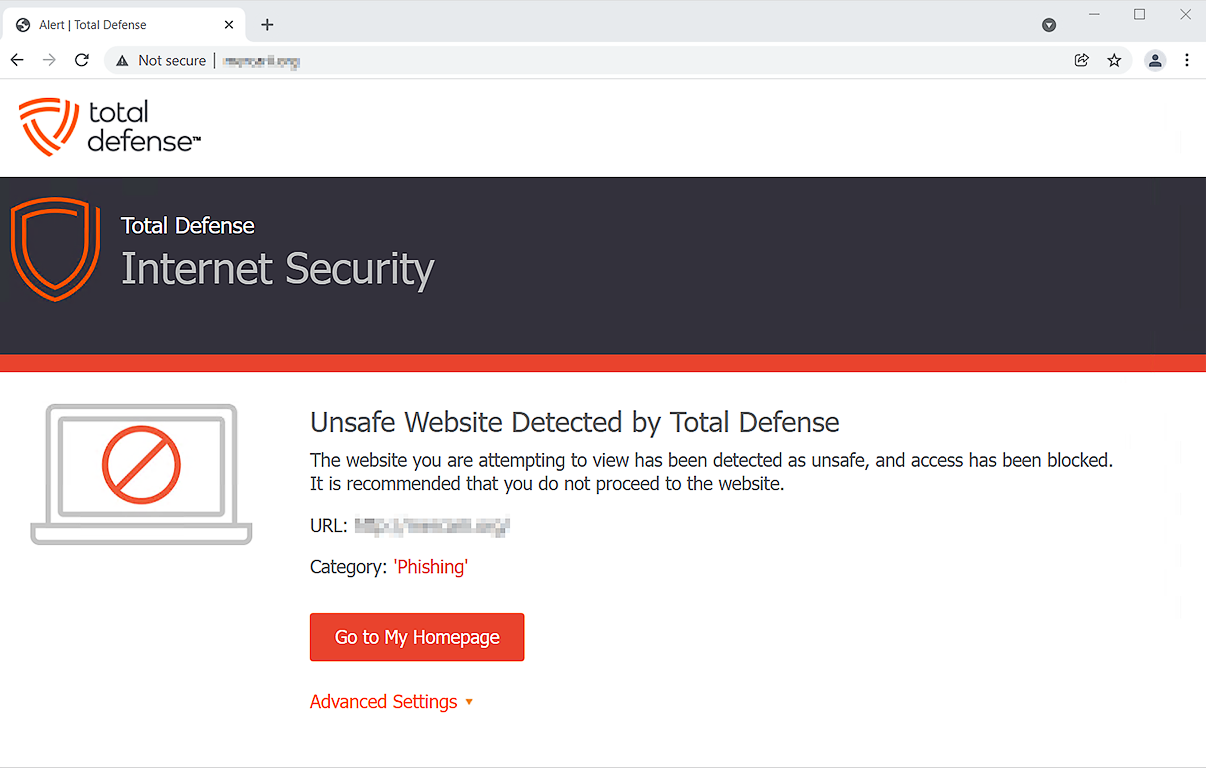Expand the Advanced Settings section
This screenshot has height=768, width=1206.
384,701
